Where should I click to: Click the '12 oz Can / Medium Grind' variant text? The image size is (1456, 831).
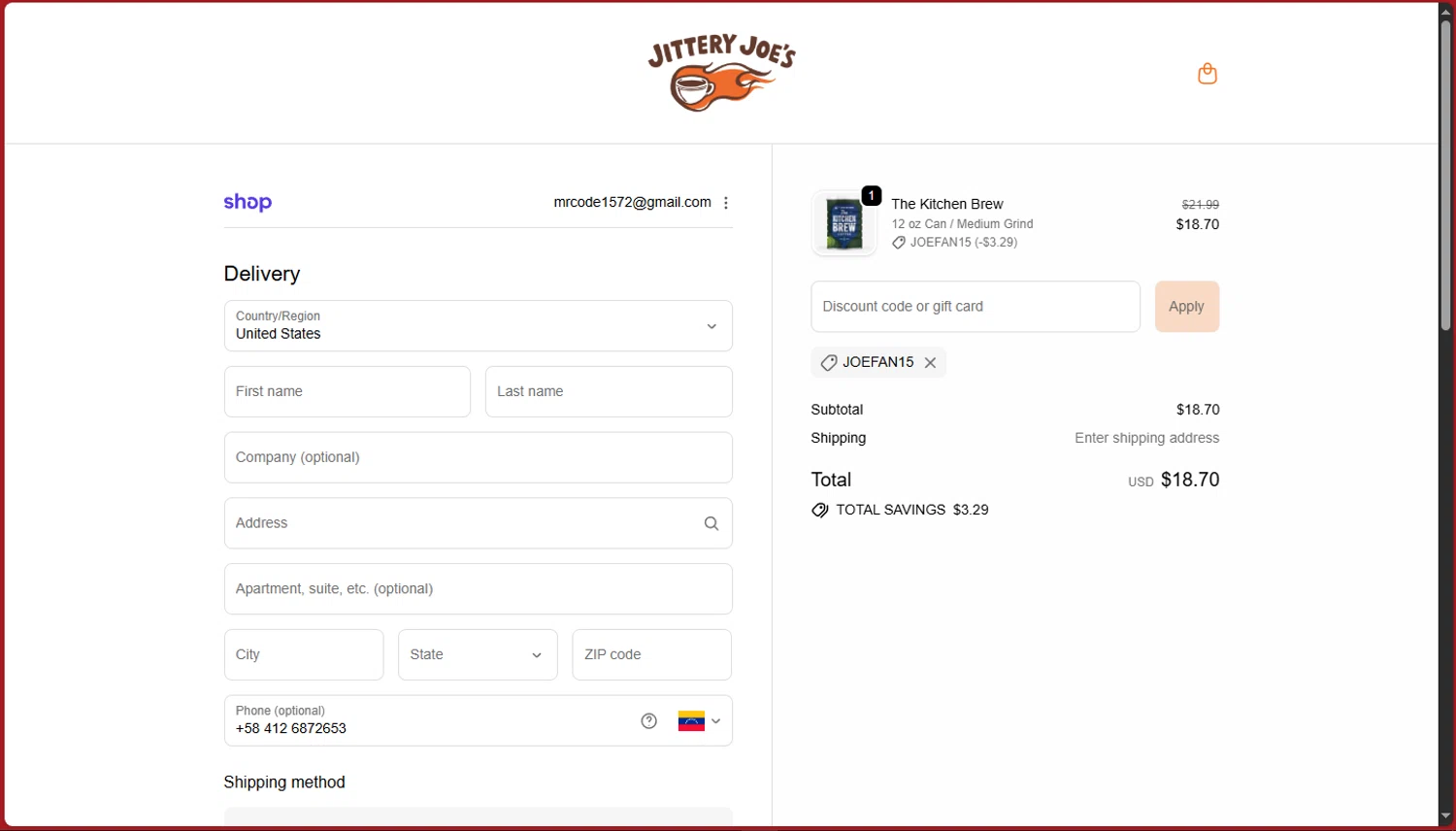point(962,224)
